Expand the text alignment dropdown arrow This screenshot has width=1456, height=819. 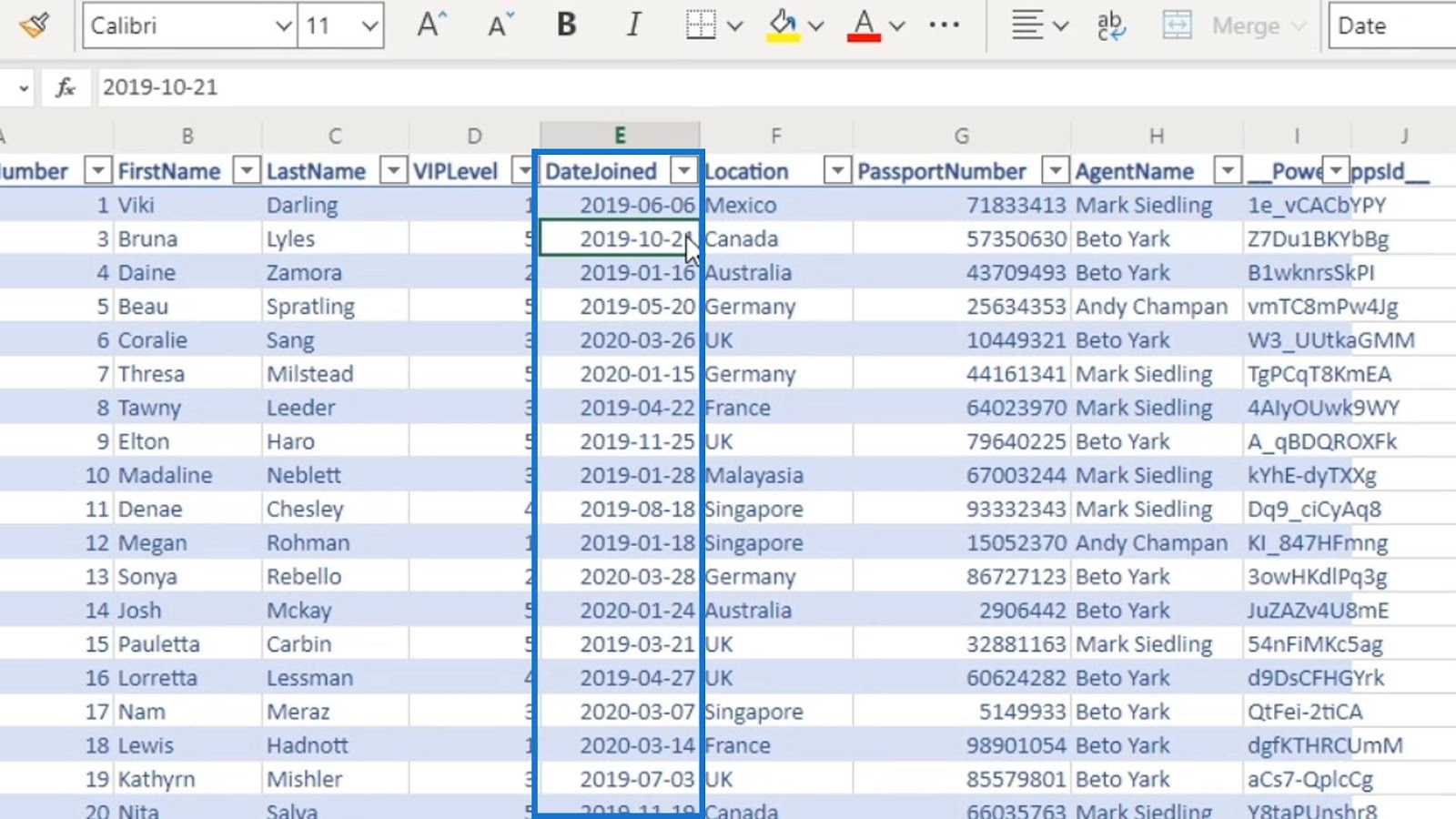[x=1060, y=26]
